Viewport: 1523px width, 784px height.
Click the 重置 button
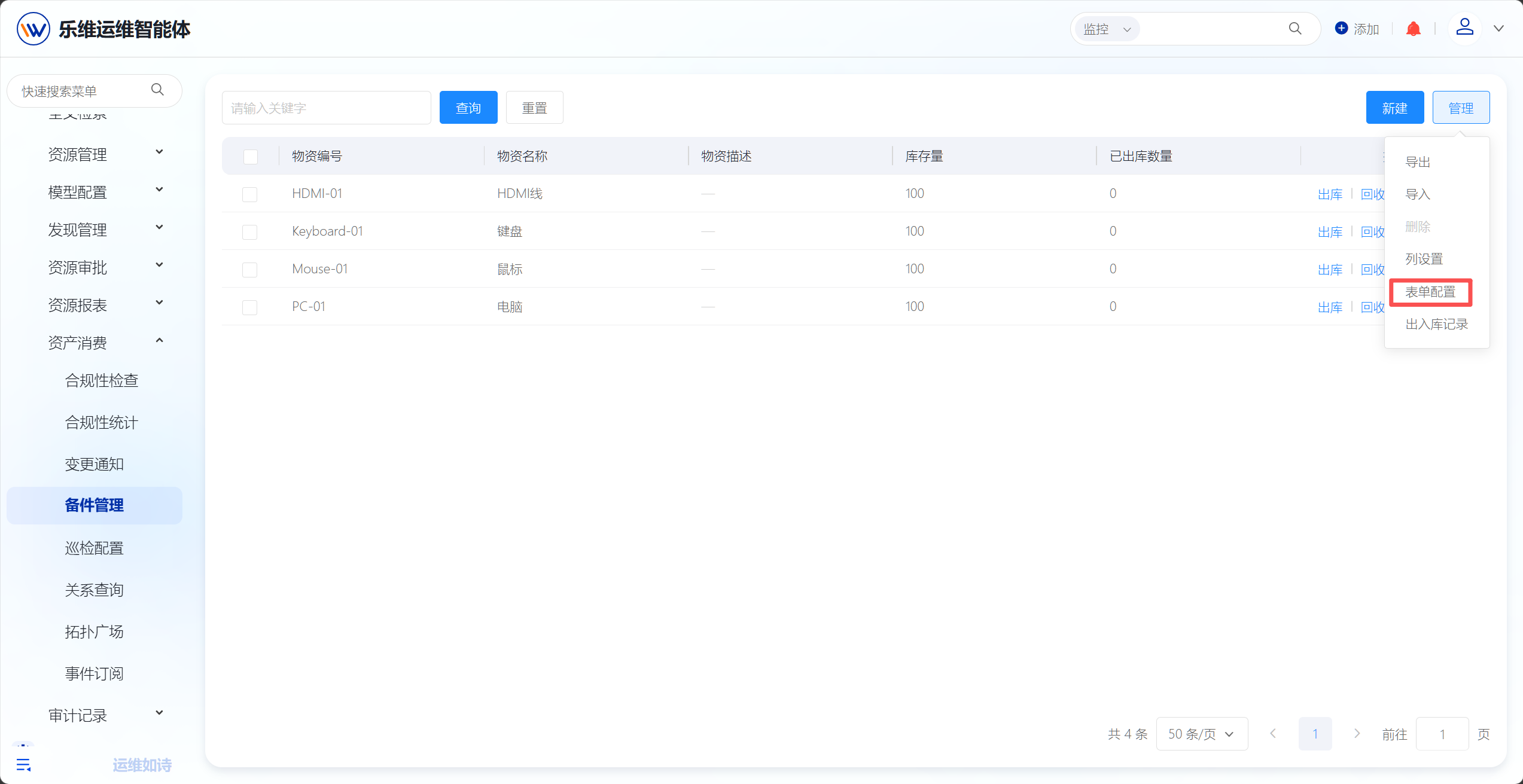[535, 108]
